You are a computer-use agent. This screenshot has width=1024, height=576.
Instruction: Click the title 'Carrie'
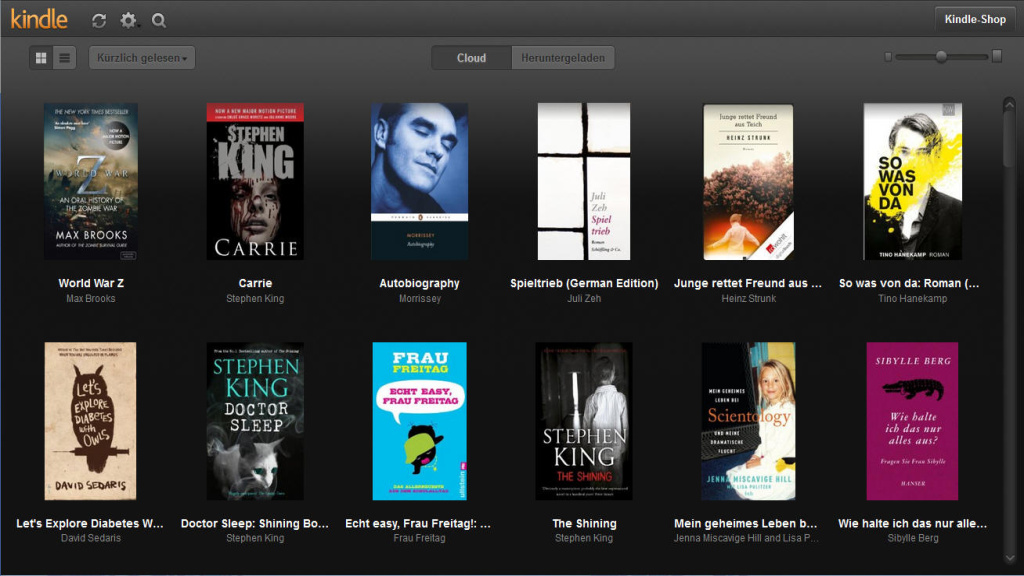[255, 283]
